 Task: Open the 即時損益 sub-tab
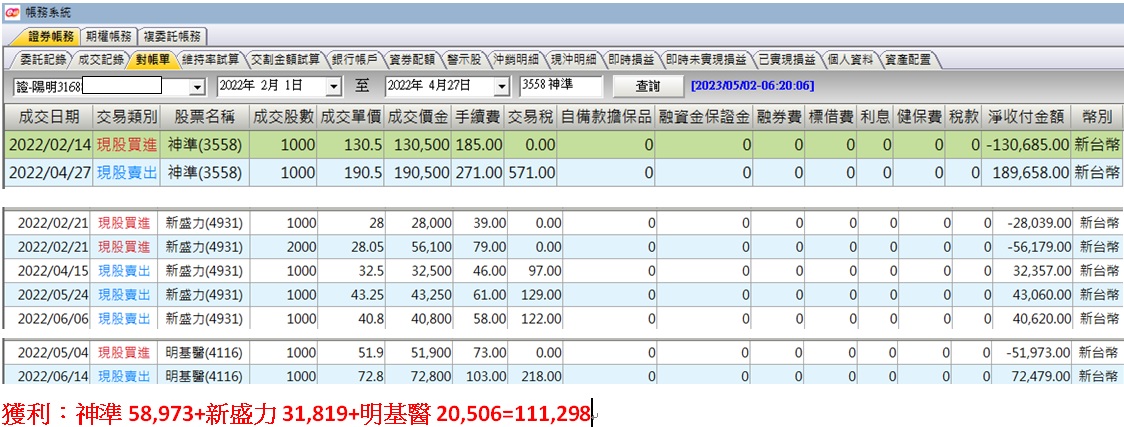630,59
